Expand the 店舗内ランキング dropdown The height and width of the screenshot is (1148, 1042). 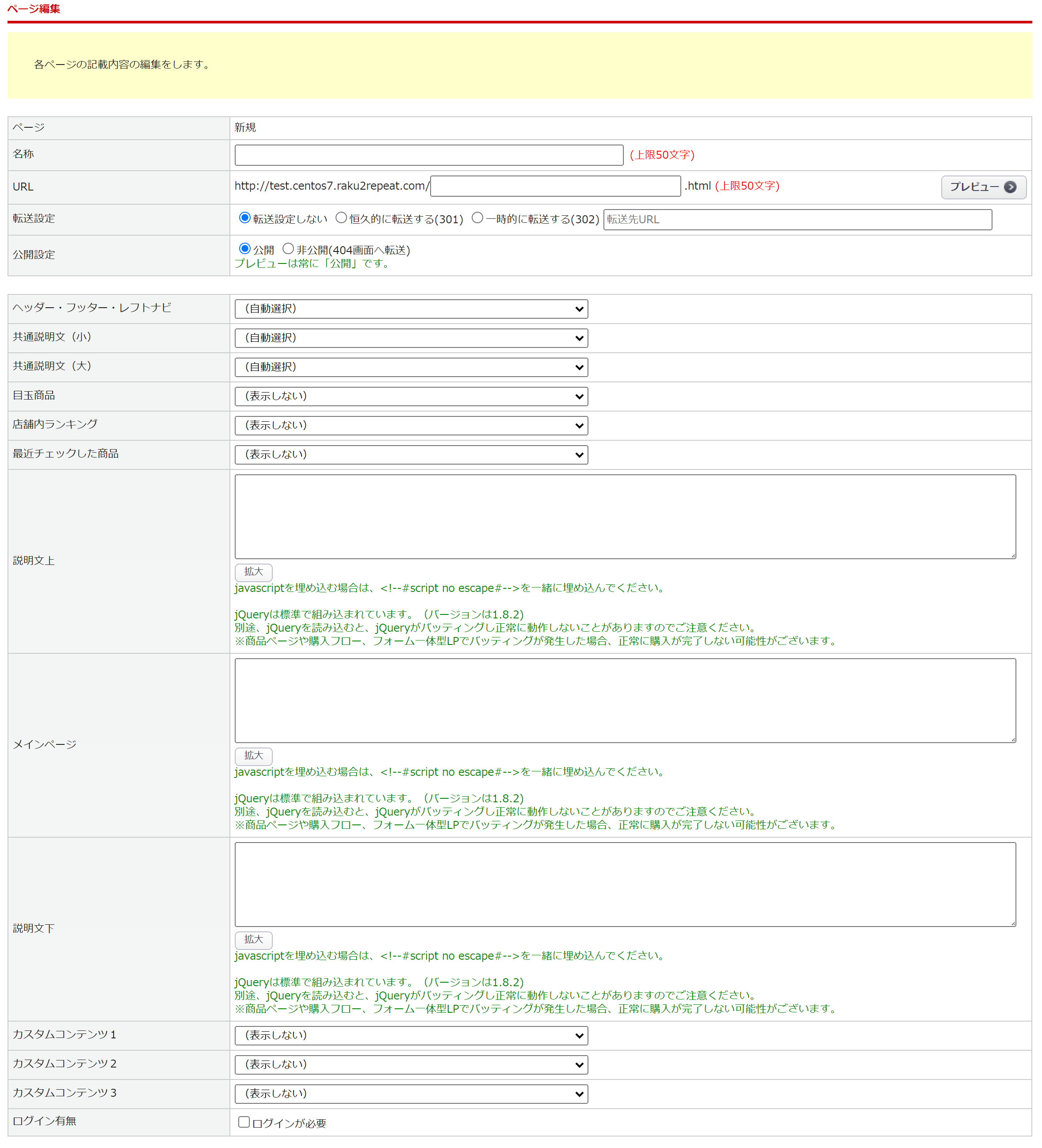[411, 425]
